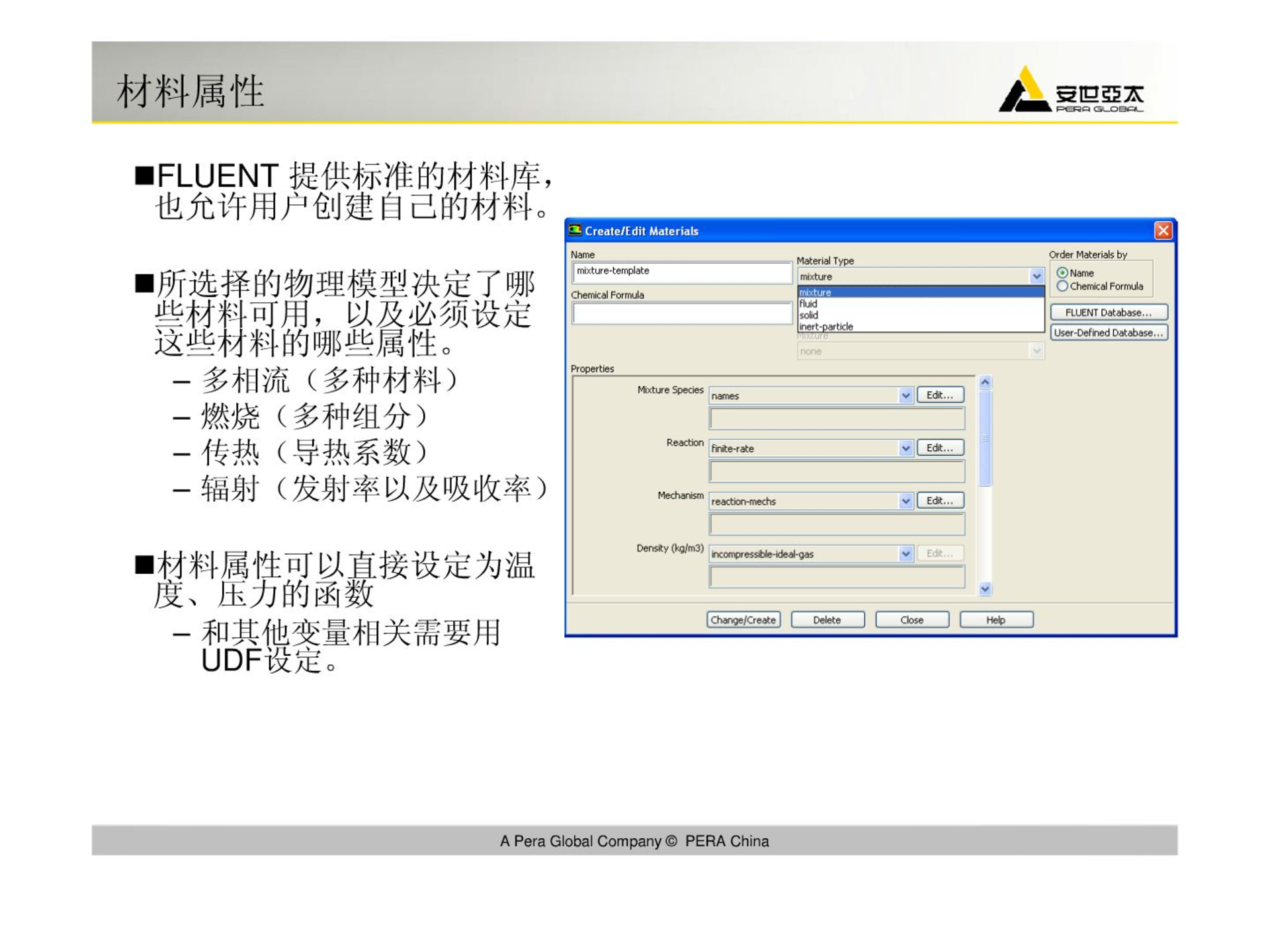Open the User-Defined Database
This screenshot has width=1270, height=952.
pos(1109,333)
